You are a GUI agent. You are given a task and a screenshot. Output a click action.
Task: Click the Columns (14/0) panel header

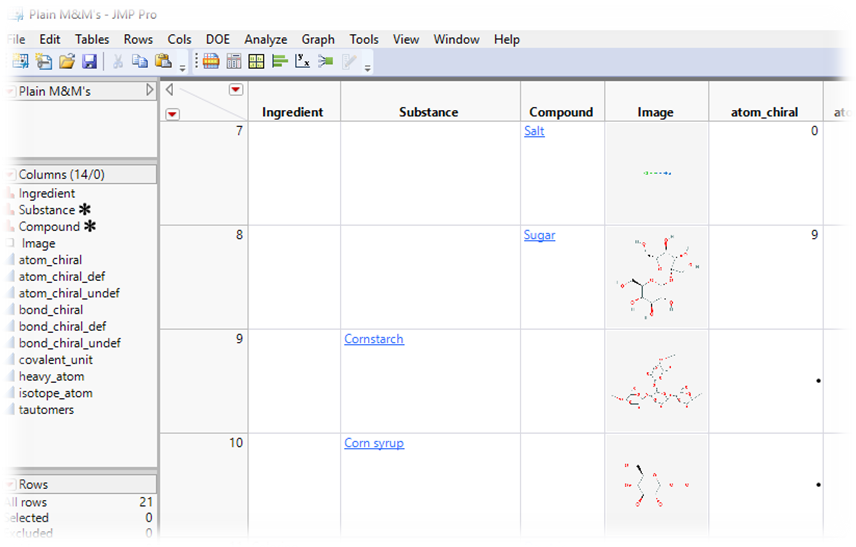point(82,174)
